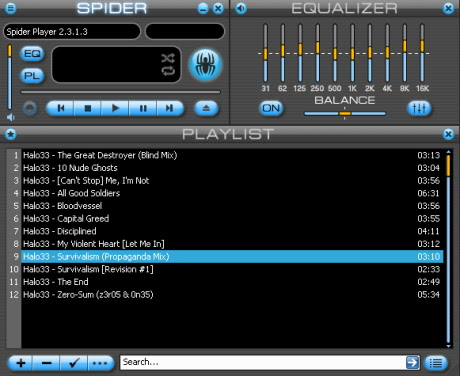Open the main menu in the Spider title bar
The image size is (460, 376).
(11, 8)
